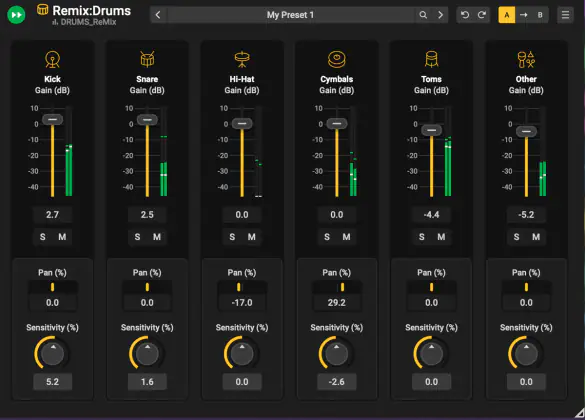
Task: Click the Toms gain value -4.4
Action: point(432,214)
